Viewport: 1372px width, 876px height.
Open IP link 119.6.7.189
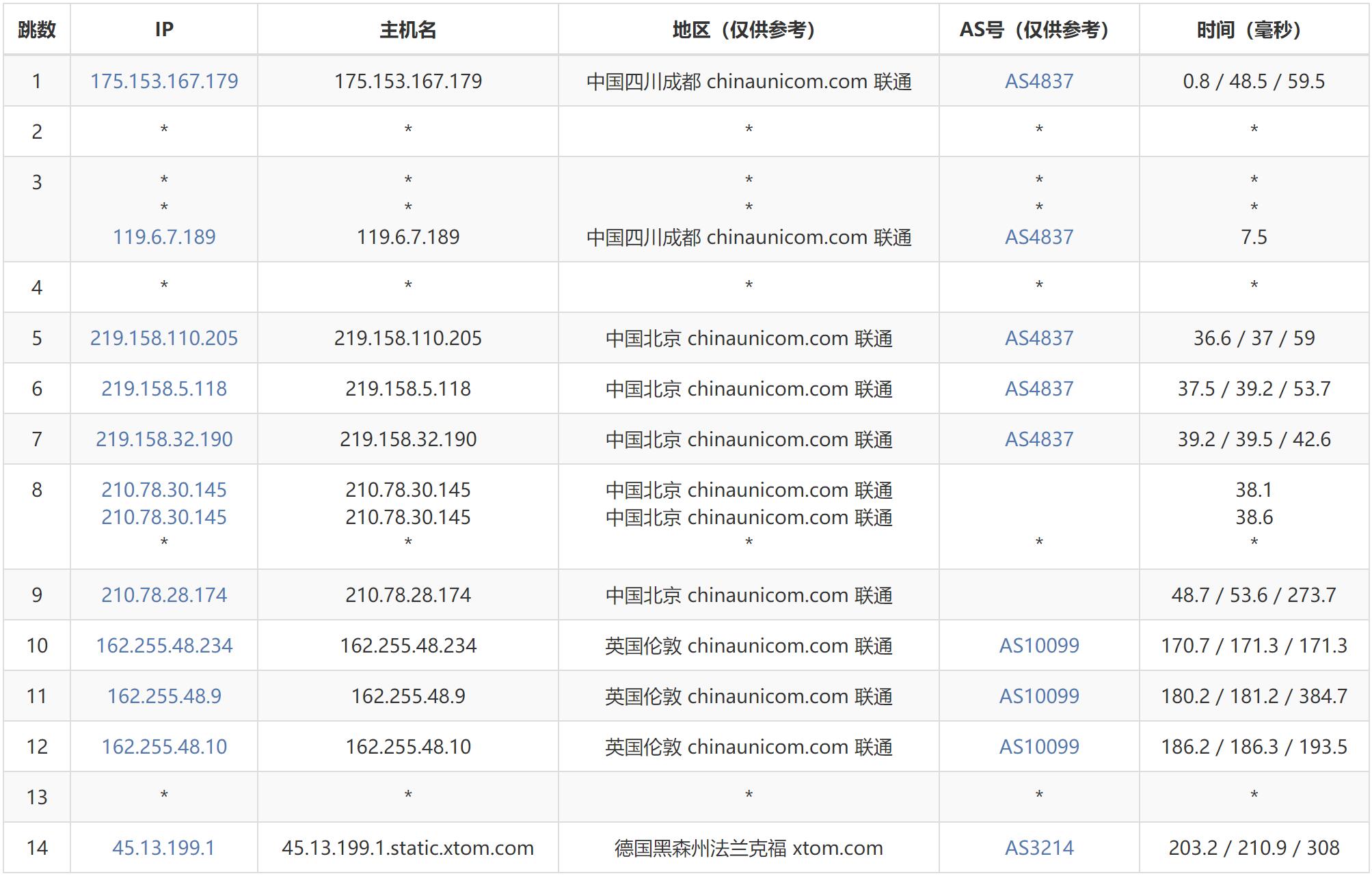coord(164,237)
